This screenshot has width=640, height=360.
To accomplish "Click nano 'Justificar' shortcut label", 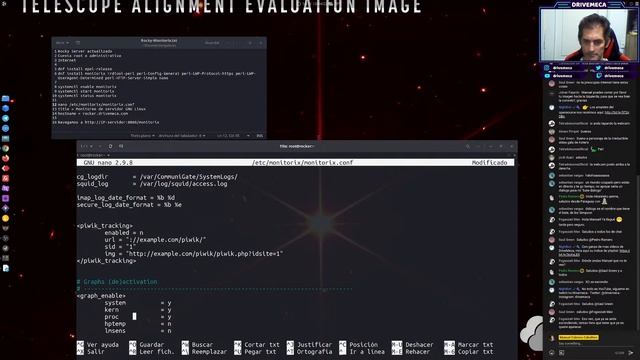I will 314,344.
